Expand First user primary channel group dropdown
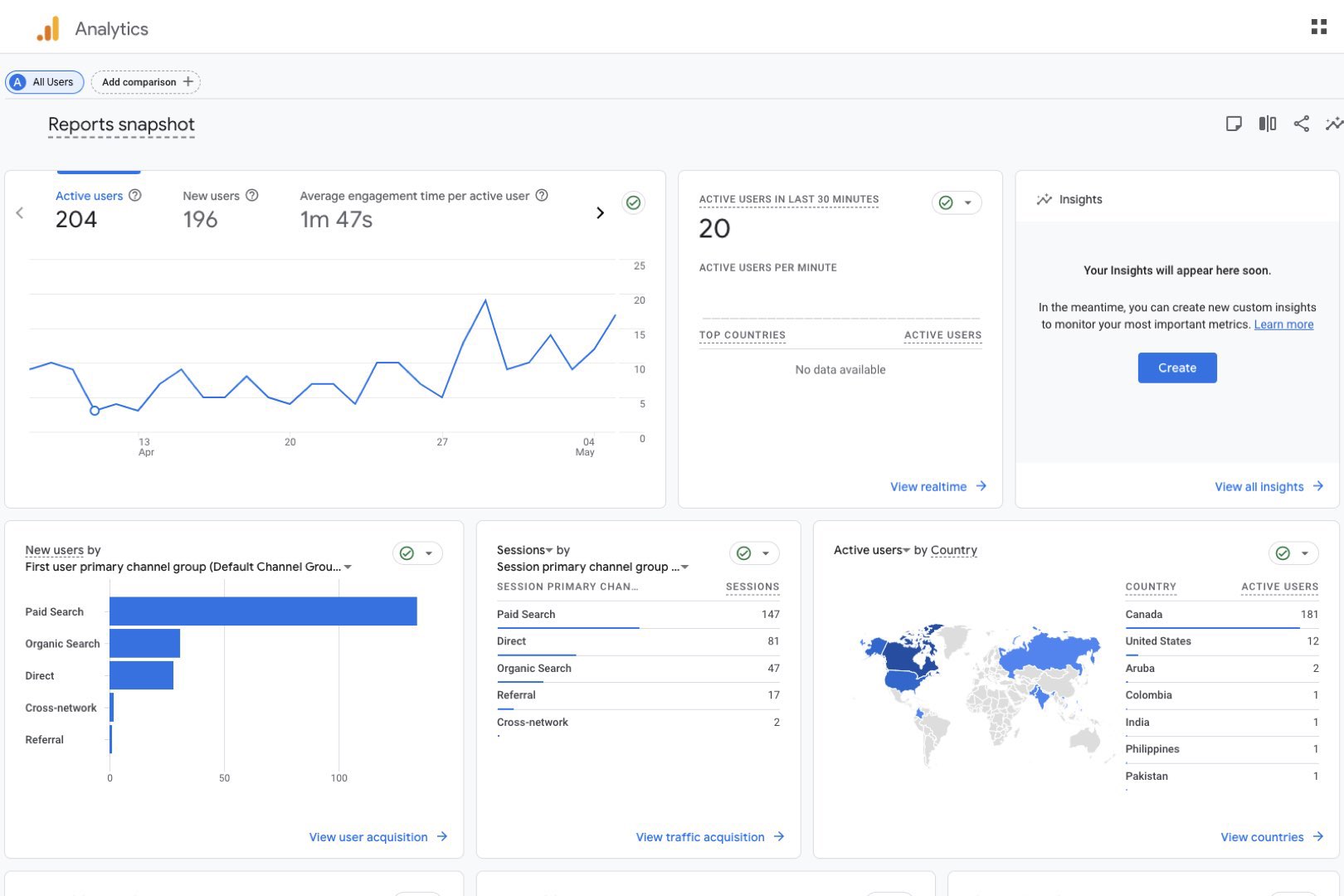The height and width of the screenshot is (896, 1344). 348,567
